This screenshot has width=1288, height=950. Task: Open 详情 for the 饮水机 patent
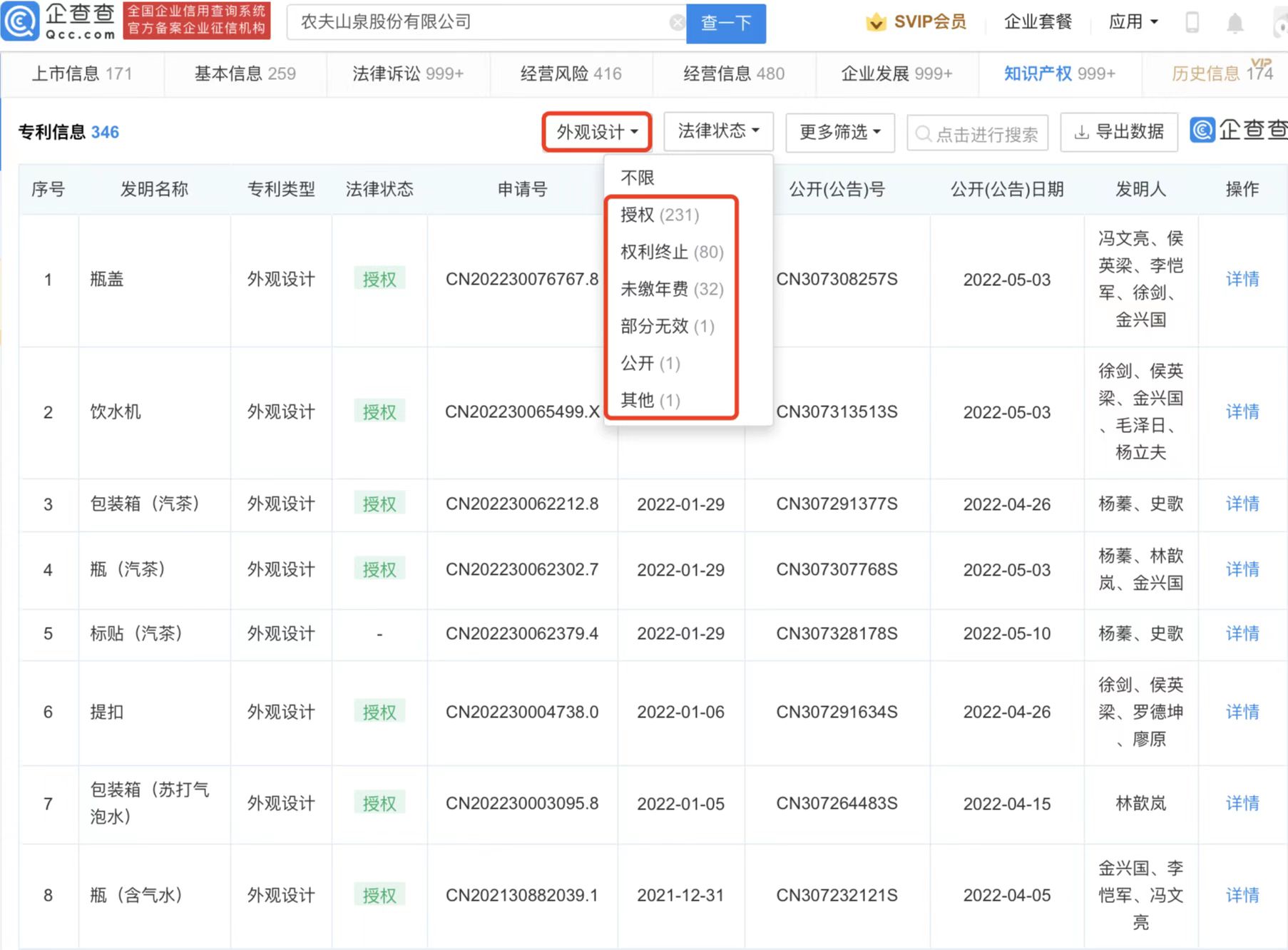tap(1242, 412)
